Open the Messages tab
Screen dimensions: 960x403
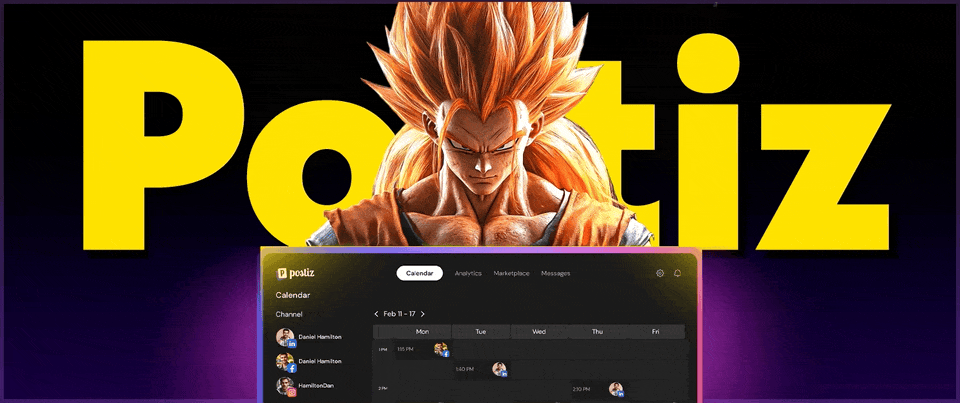click(x=556, y=273)
